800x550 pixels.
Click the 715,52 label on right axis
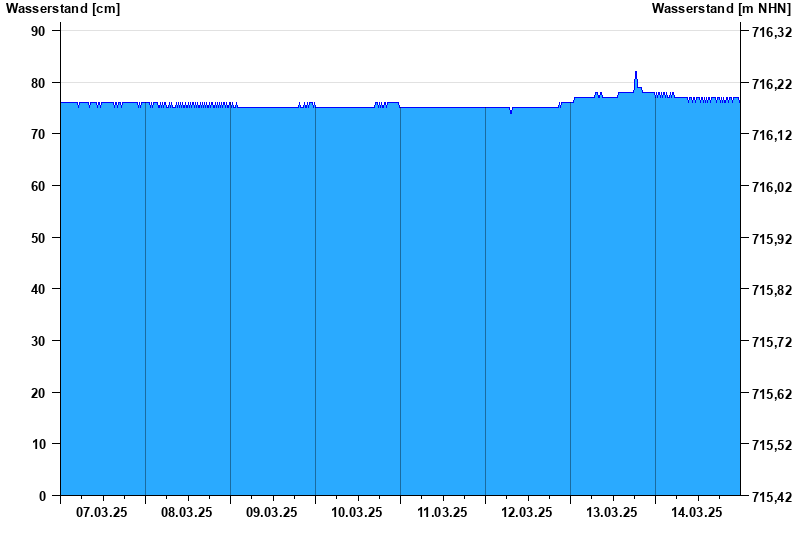coord(772,445)
